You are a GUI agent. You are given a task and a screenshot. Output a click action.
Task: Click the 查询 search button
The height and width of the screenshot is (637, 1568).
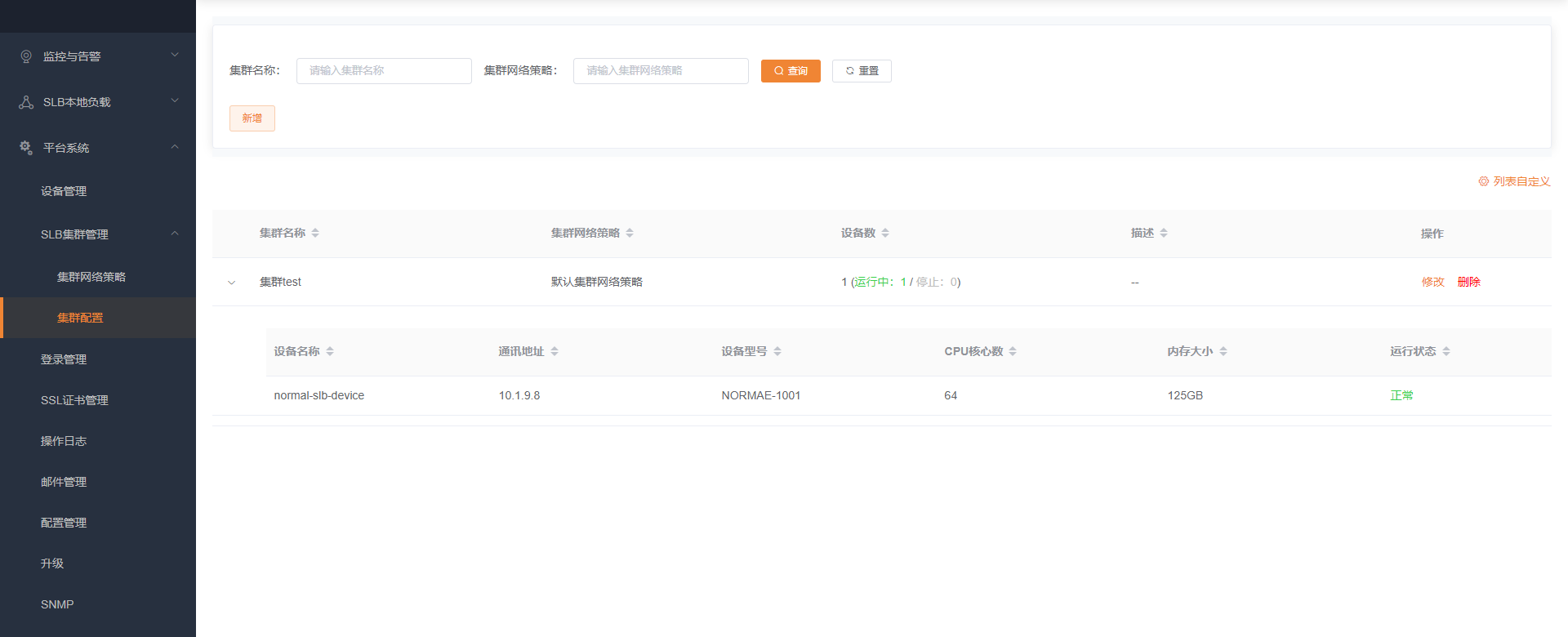[791, 71]
